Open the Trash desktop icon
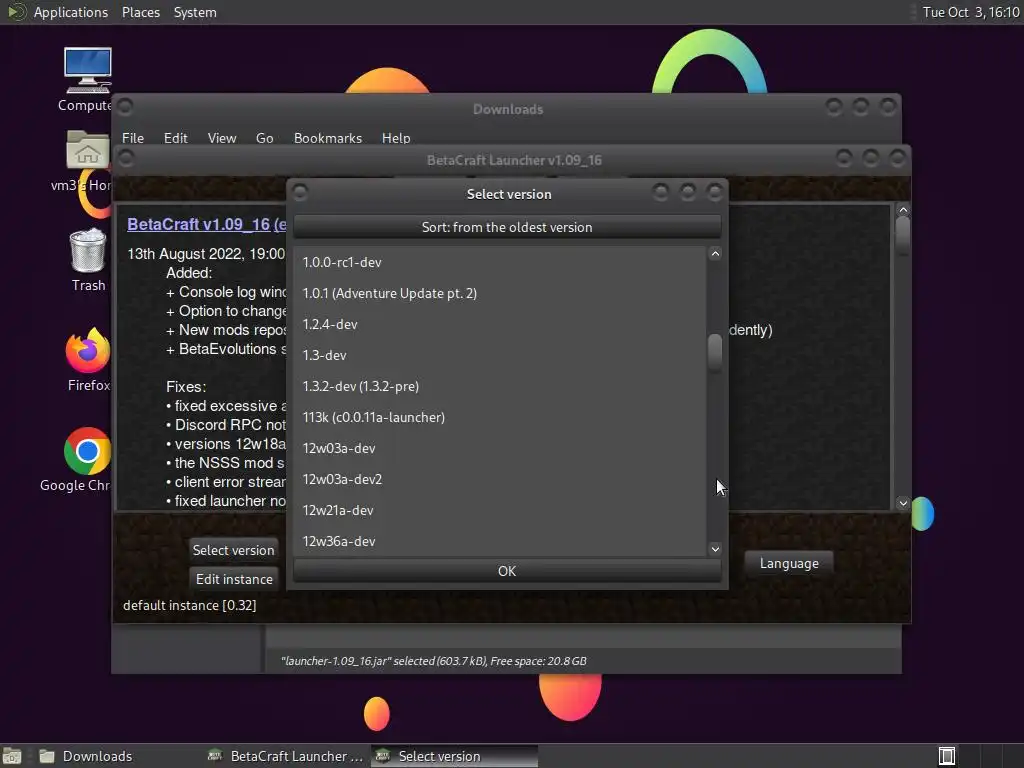This screenshot has height=768, width=1024. pyautogui.click(x=88, y=250)
